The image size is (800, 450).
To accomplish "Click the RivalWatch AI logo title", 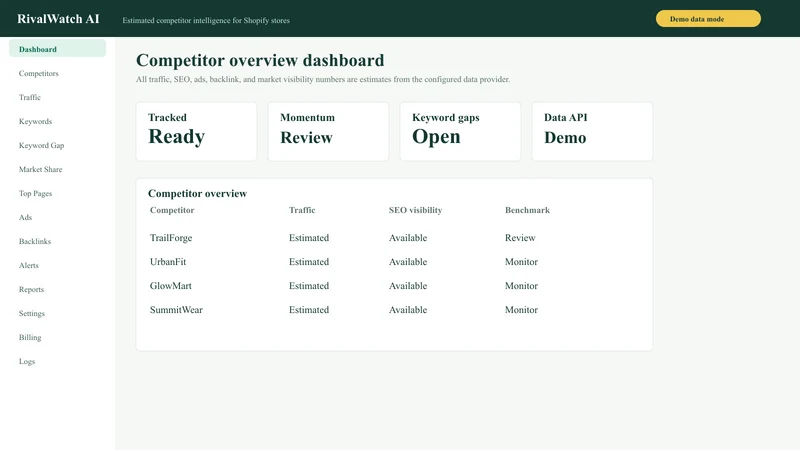I will coord(58,19).
